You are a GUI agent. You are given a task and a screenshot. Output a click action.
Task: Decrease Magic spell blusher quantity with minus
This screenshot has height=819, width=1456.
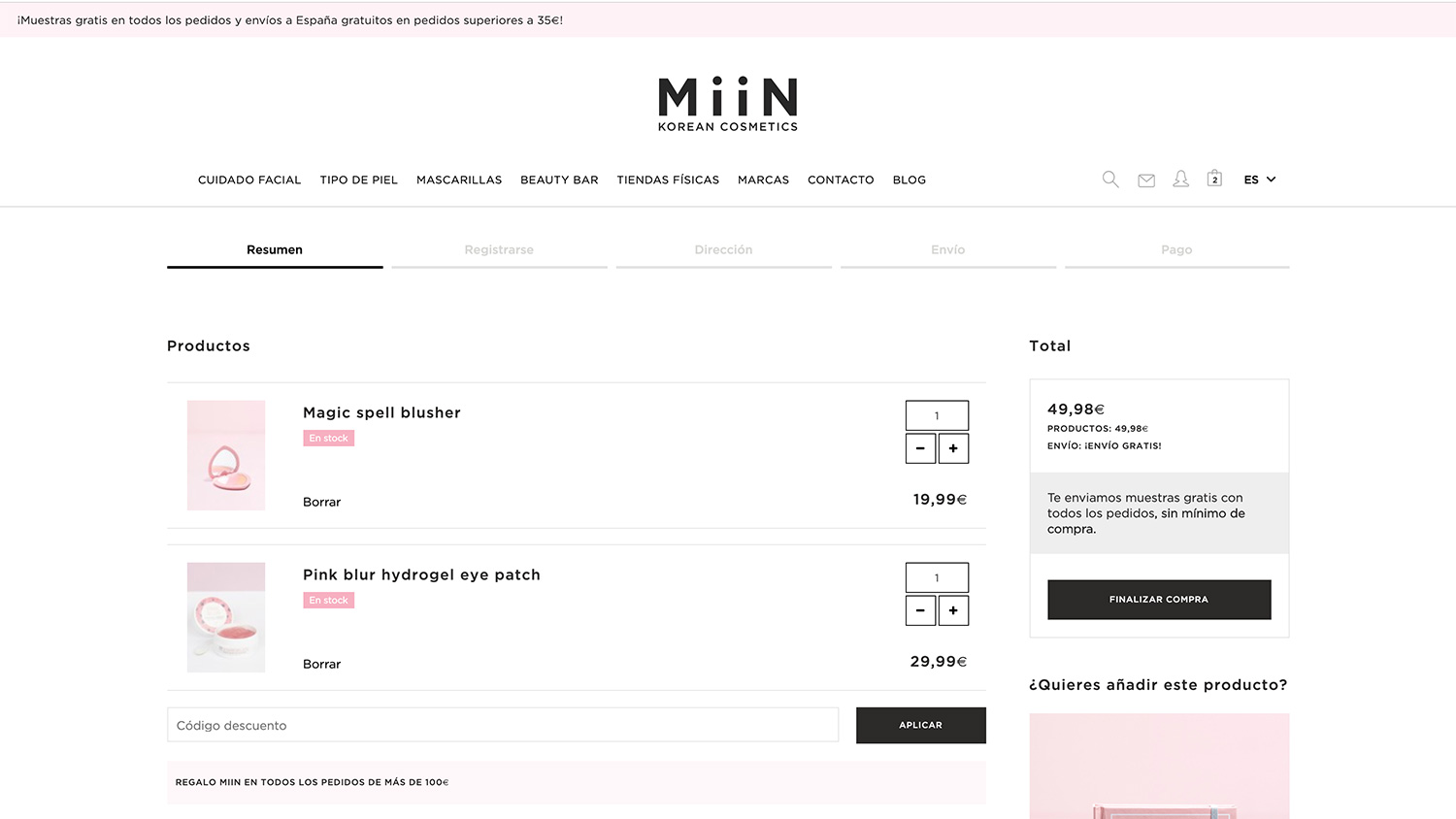click(920, 448)
